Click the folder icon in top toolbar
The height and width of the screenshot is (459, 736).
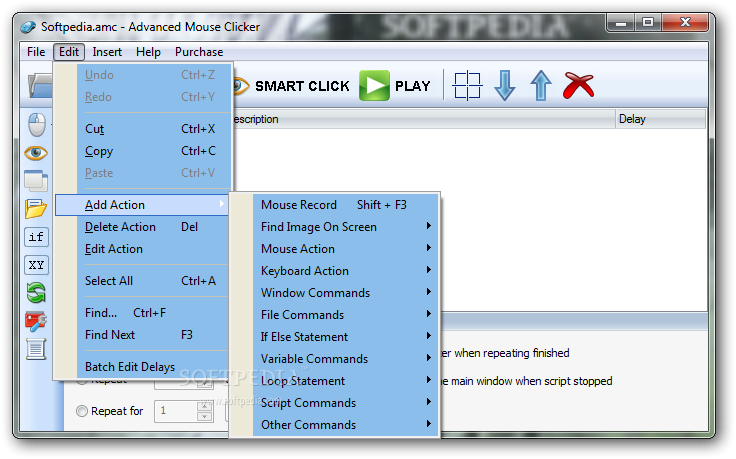[x=40, y=85]
